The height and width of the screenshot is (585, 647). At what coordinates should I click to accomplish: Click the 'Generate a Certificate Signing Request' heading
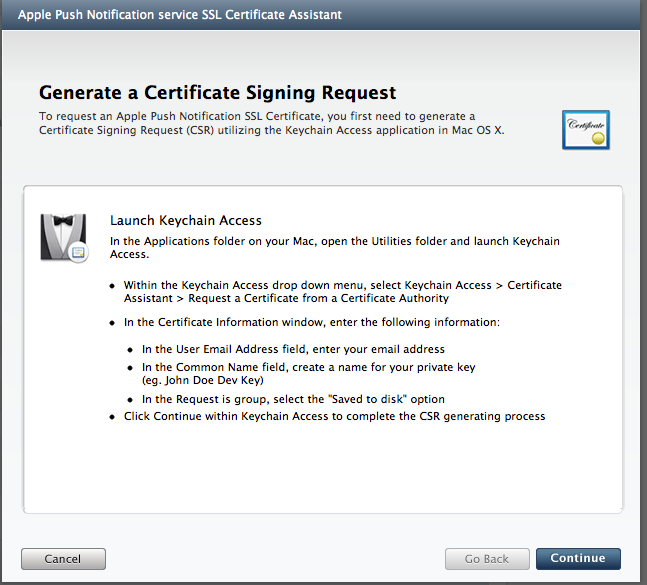point(217,92)
